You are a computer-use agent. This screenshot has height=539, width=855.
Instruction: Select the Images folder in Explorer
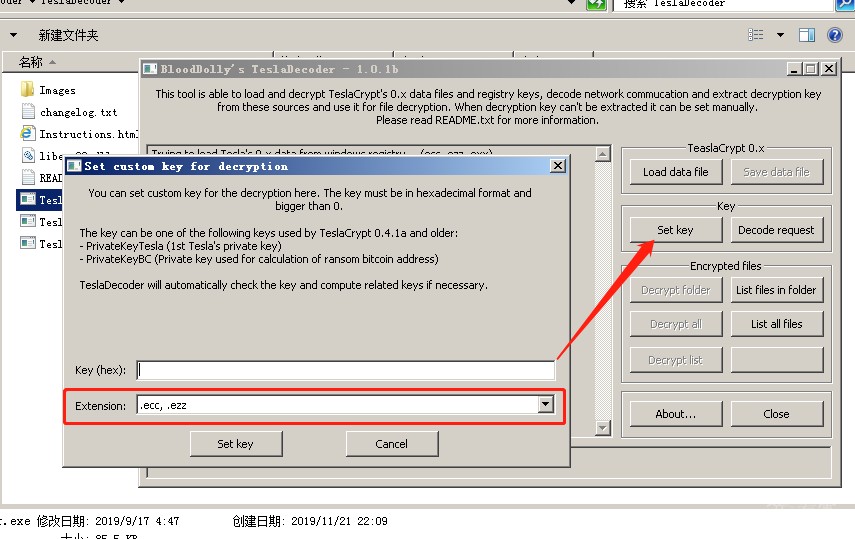click(x=49, y=90)
